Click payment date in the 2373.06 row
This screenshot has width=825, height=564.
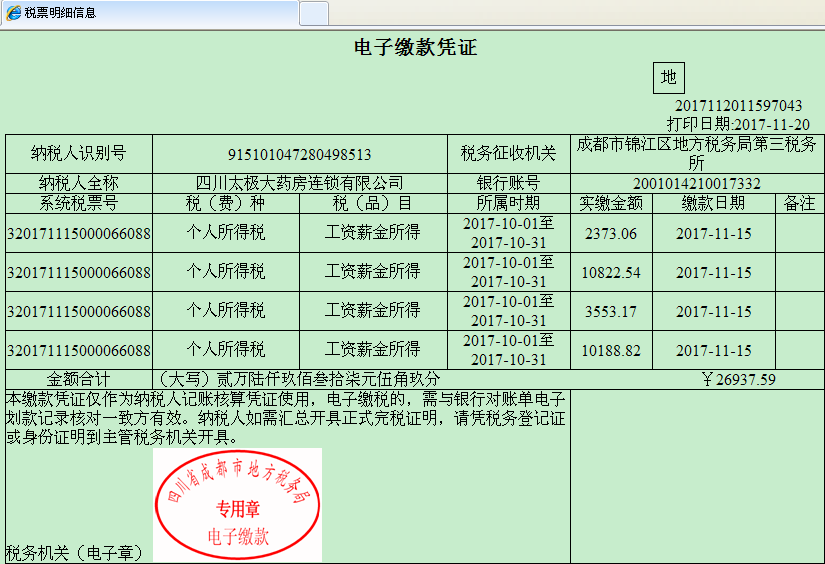tap(713, 234)
